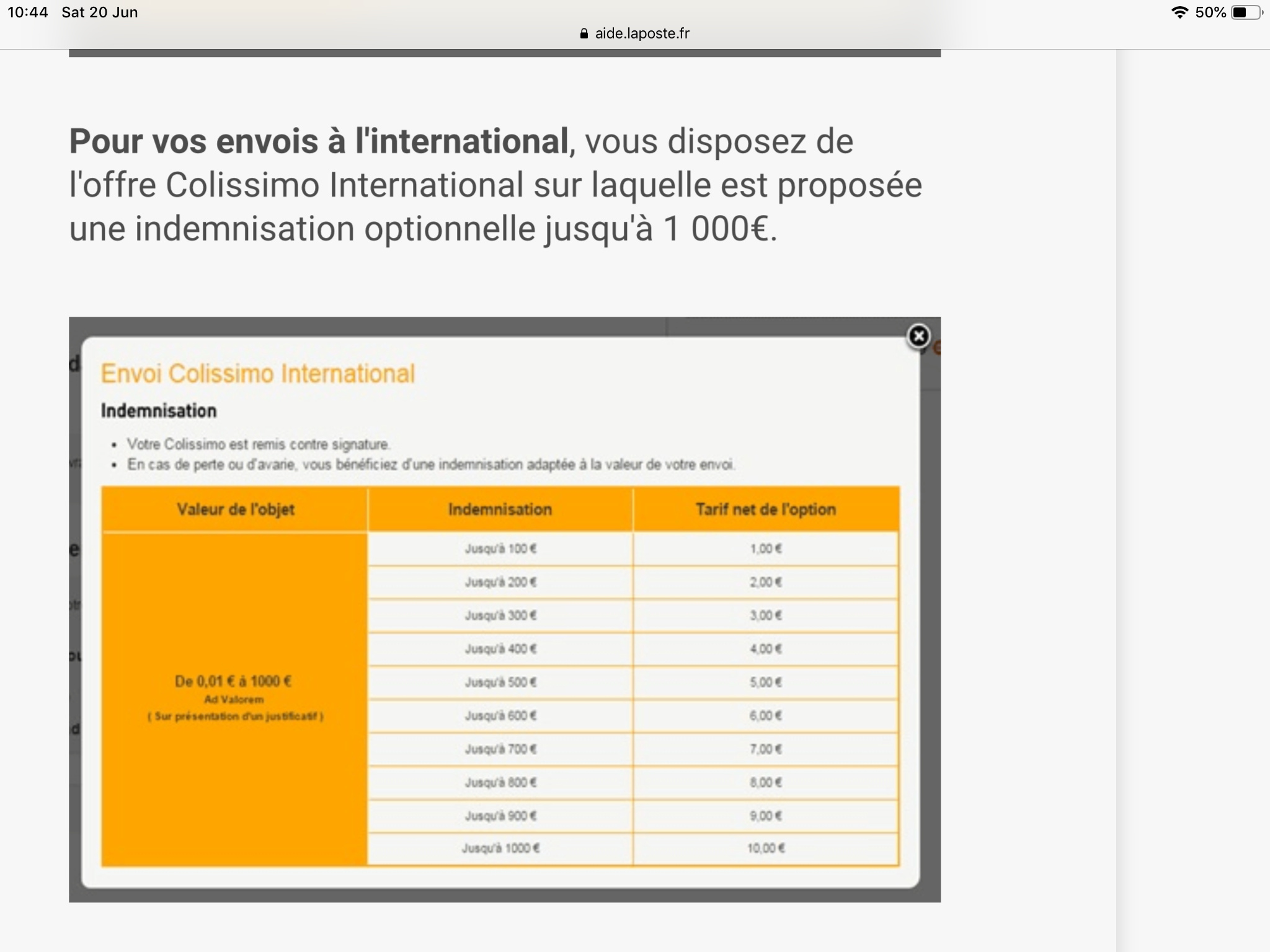Viewport: 1270px width, 952px height.
Task: Click the tariff cell '9,00 €'
Action: (766, 816)
